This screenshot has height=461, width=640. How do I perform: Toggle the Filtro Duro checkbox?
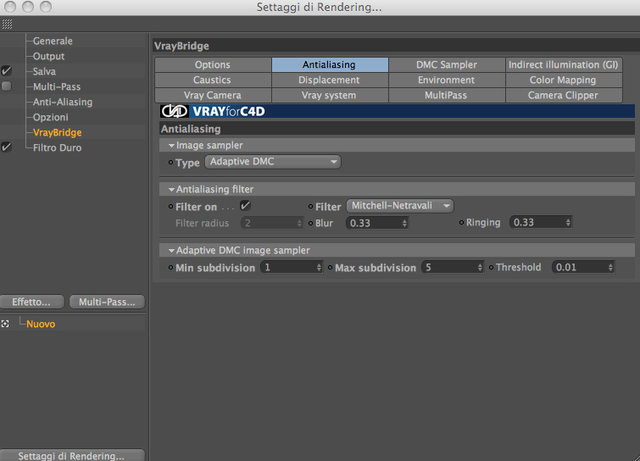(6, 147)
